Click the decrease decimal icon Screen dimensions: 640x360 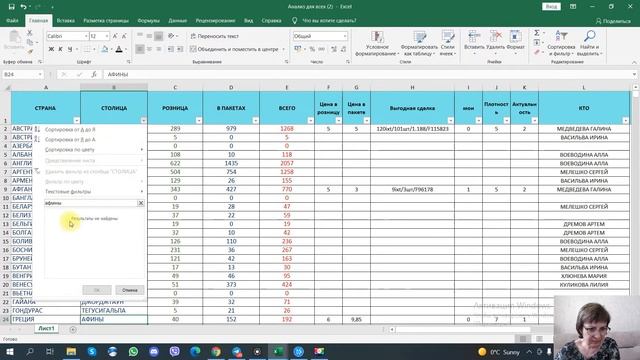point(344,49)
